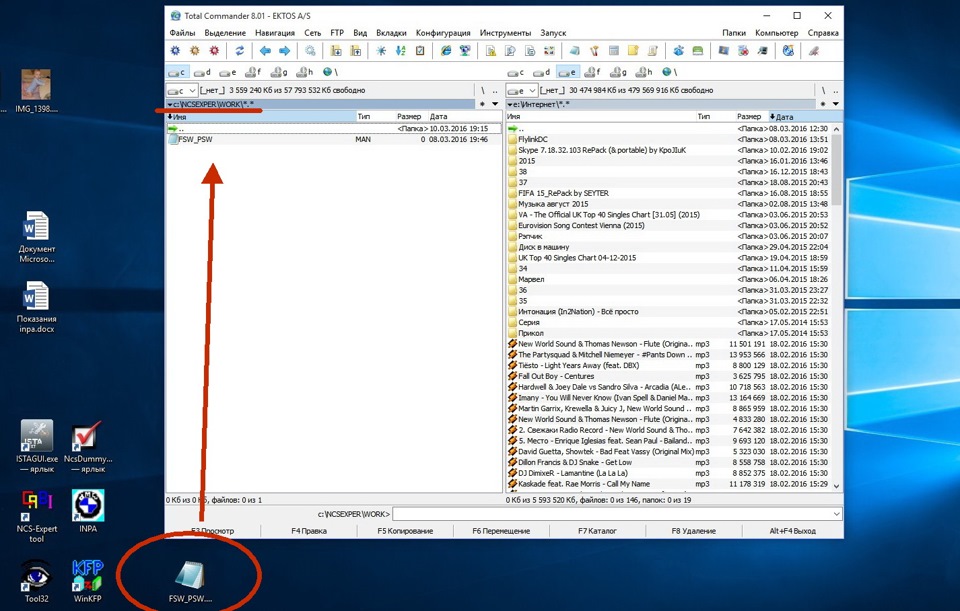Select IMG_1398 photo on desktop
Viewport: 960px width, 611px height.
[x=36, y=91]
